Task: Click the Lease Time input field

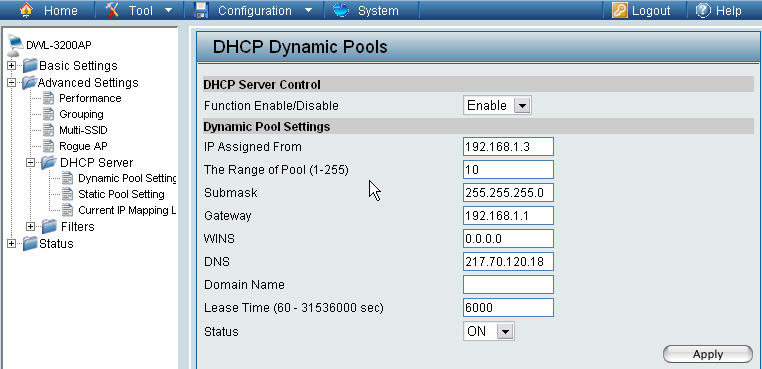Action: [508, 308]
